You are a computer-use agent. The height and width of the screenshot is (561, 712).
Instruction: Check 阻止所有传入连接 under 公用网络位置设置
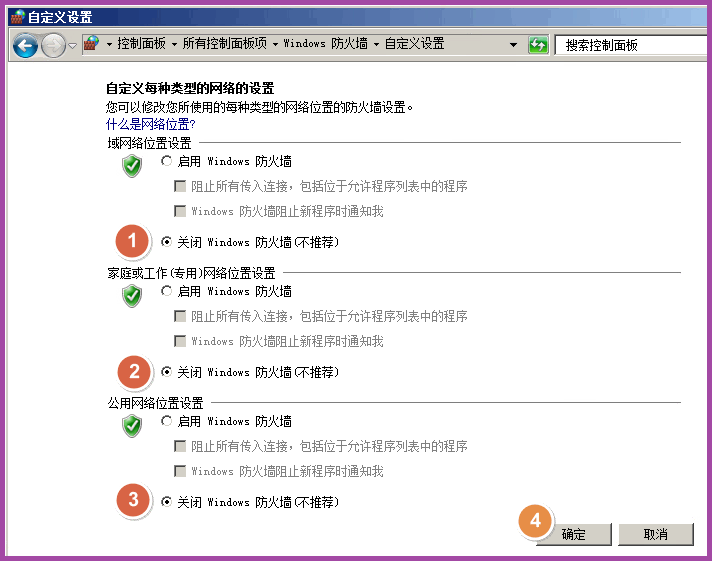click(x=180, y=446)
